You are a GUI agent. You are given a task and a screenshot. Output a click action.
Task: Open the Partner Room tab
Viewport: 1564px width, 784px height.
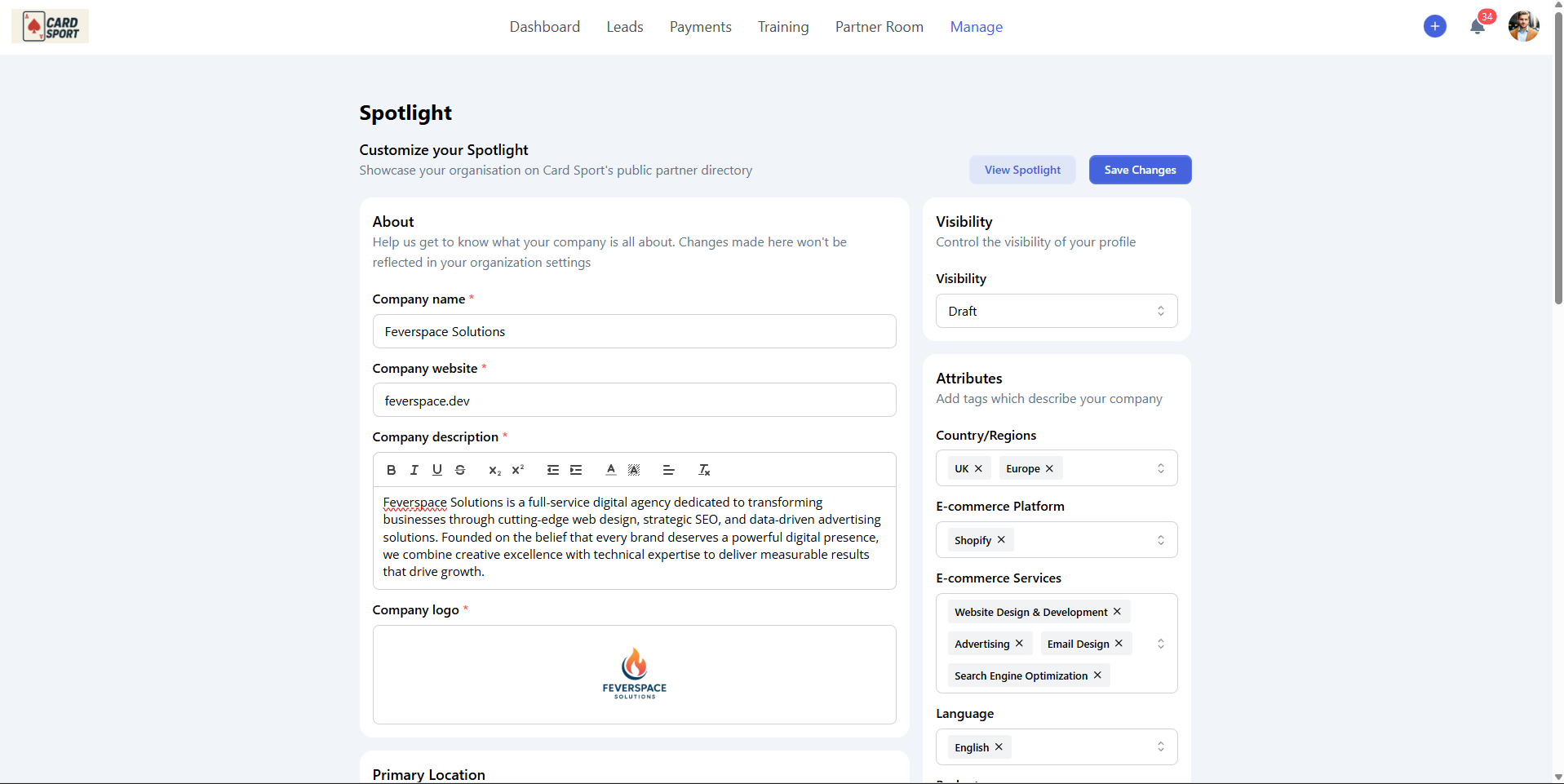pyautogui.click(x=879, y=27)
